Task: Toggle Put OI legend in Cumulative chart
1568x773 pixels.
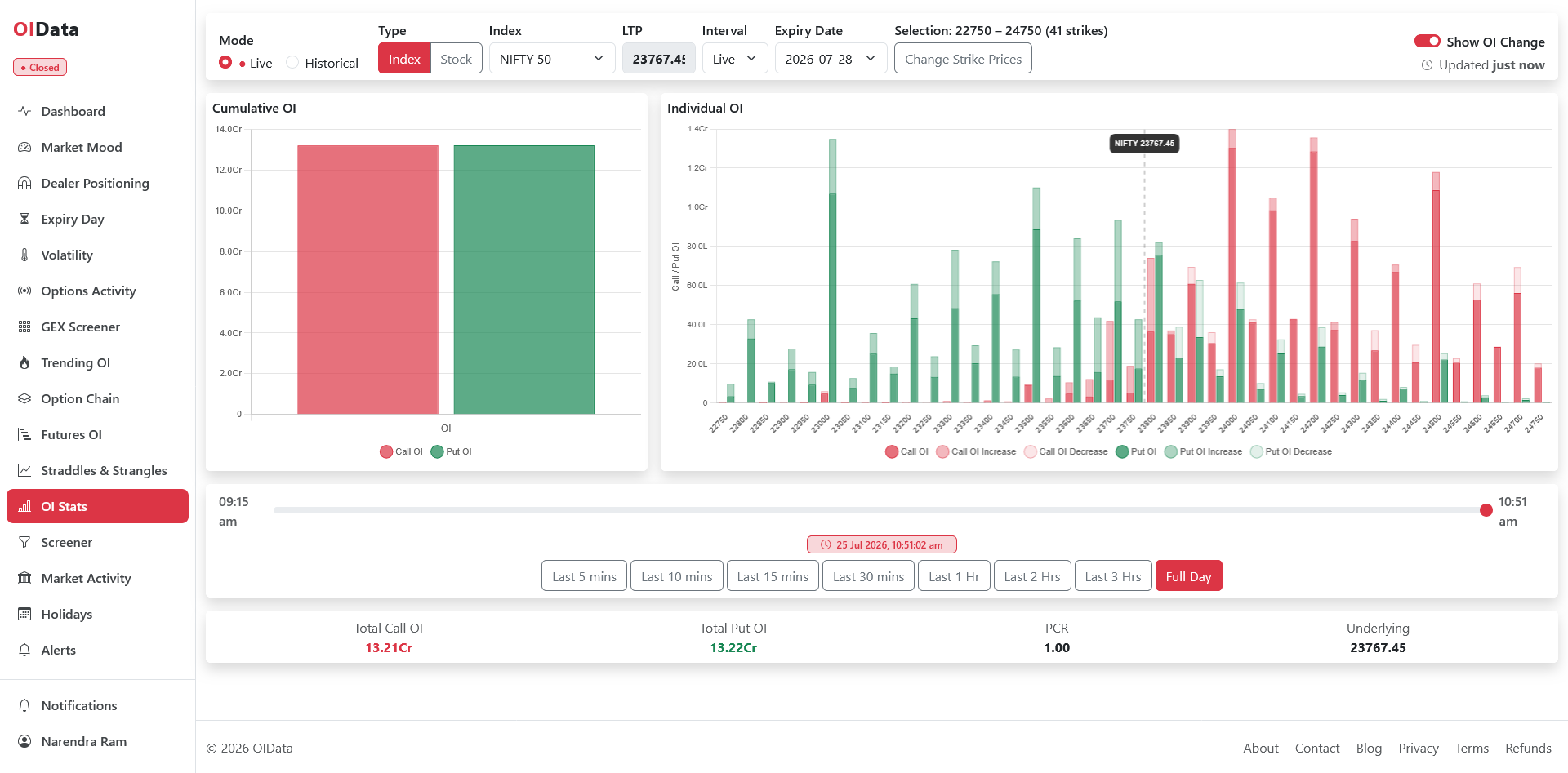Action: tap(452, 451)
